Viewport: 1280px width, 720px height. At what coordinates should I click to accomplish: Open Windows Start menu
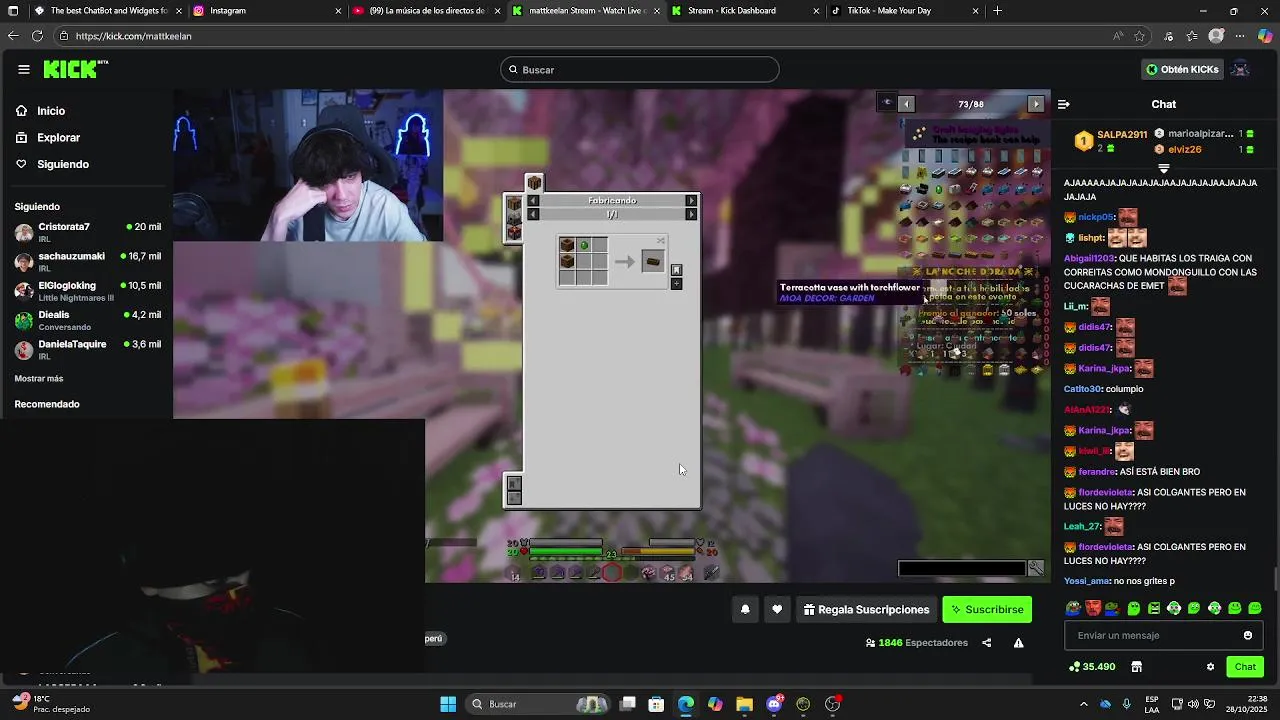pyautogui.click(x=448, y=704)
